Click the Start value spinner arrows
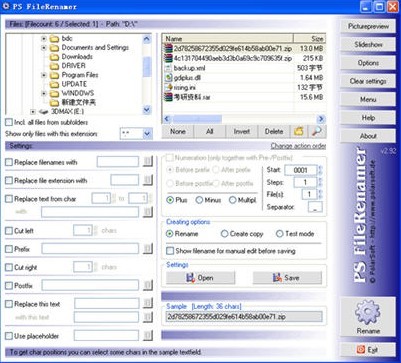401x363 pixels. (x=320, y=170)
